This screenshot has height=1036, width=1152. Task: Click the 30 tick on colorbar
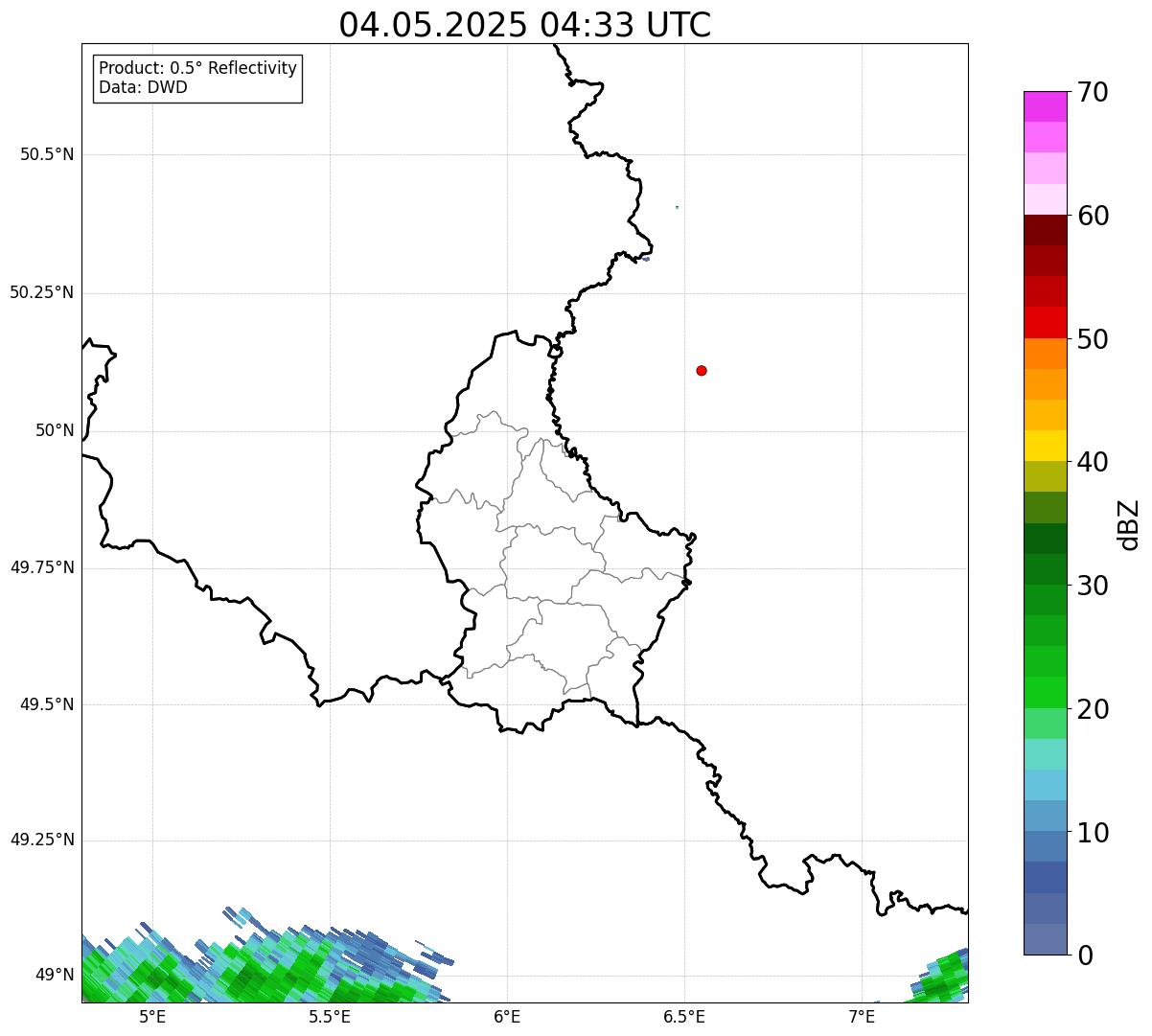1093,587
